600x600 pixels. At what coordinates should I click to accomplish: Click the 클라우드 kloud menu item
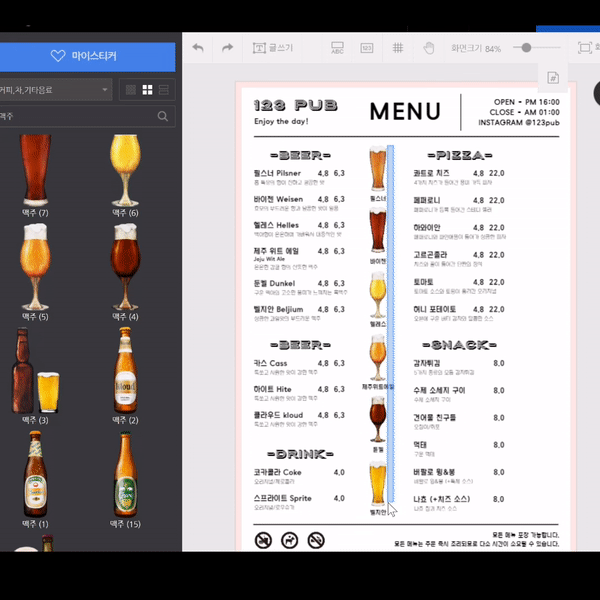278,416
